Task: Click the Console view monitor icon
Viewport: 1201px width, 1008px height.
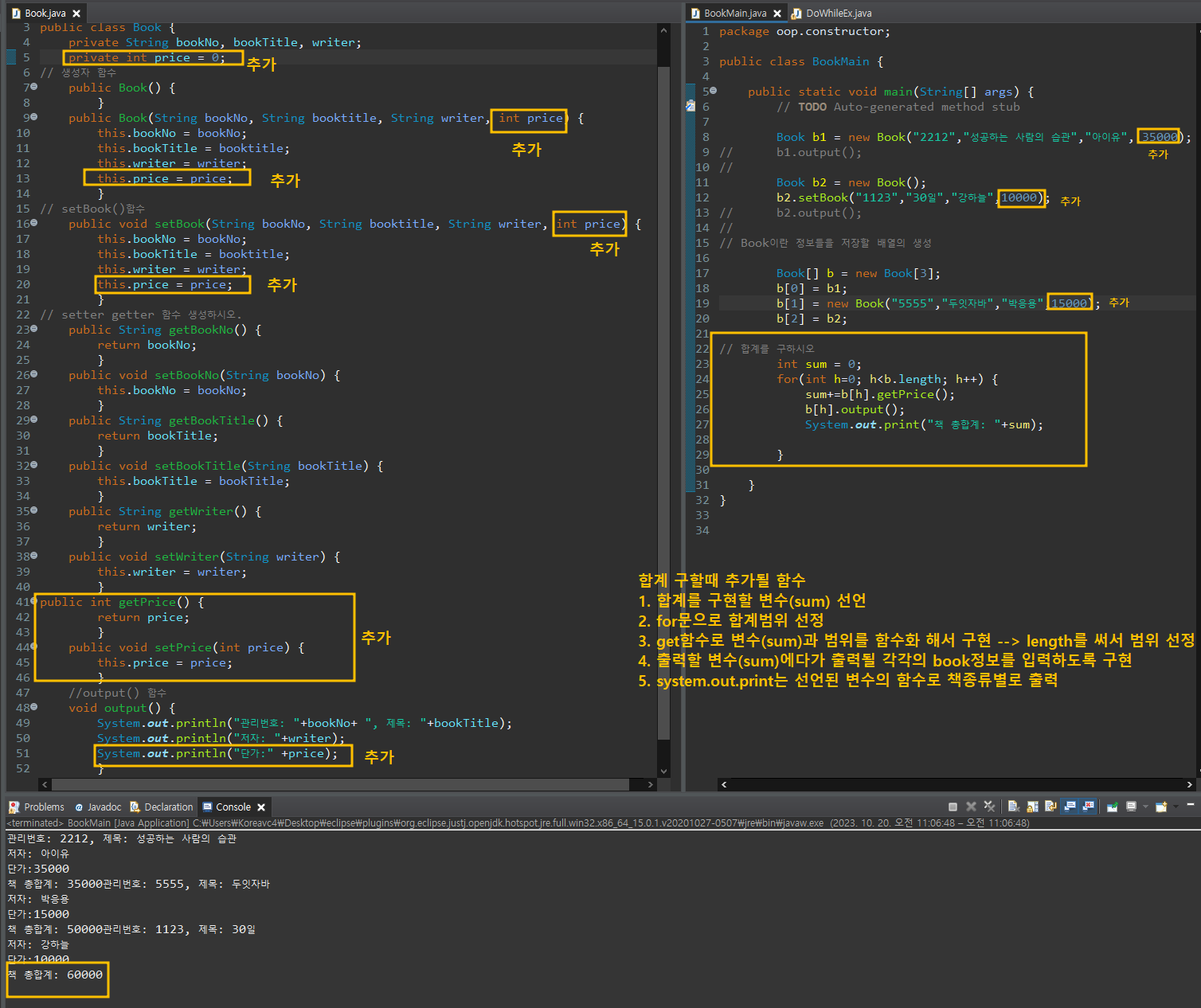Action: tap(207, 807)
